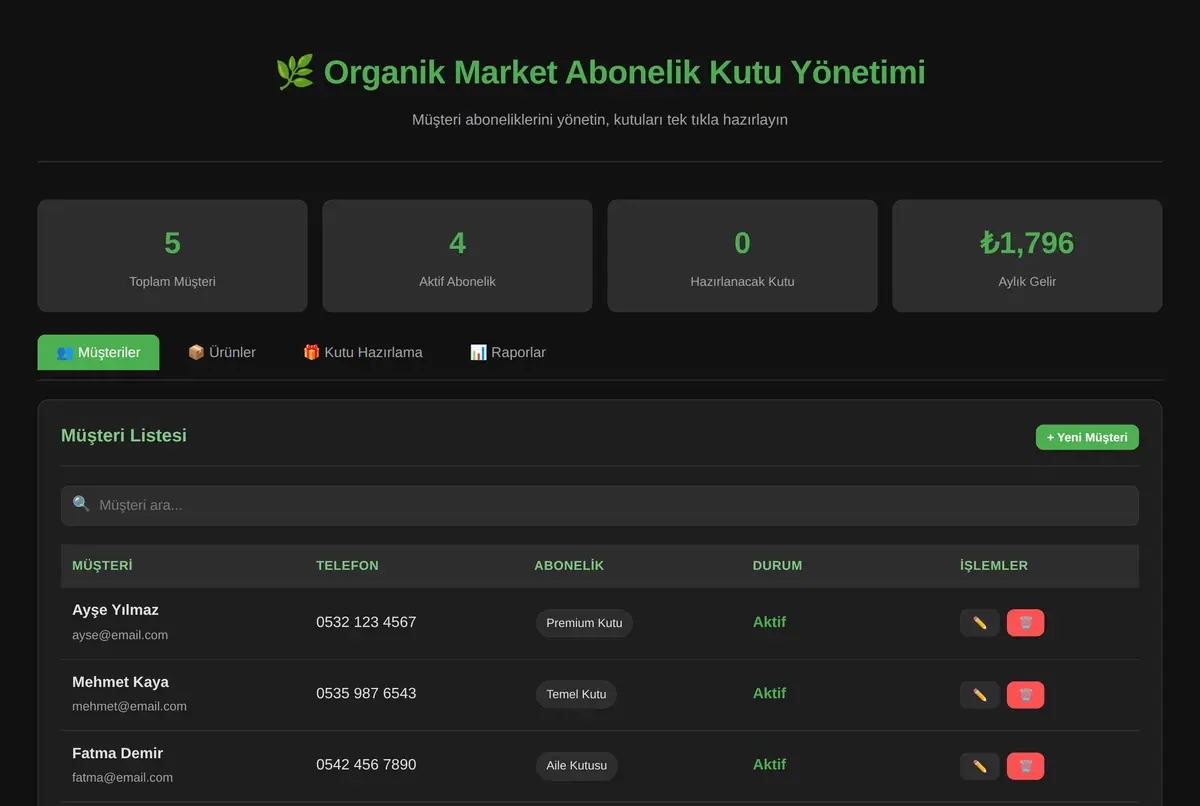
Task: Click the TELEFON column header
Action: tap(347, 566)
